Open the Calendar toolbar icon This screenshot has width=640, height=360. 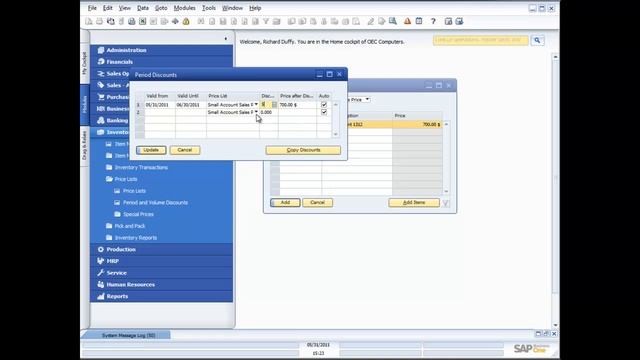[x=419, y=21]
